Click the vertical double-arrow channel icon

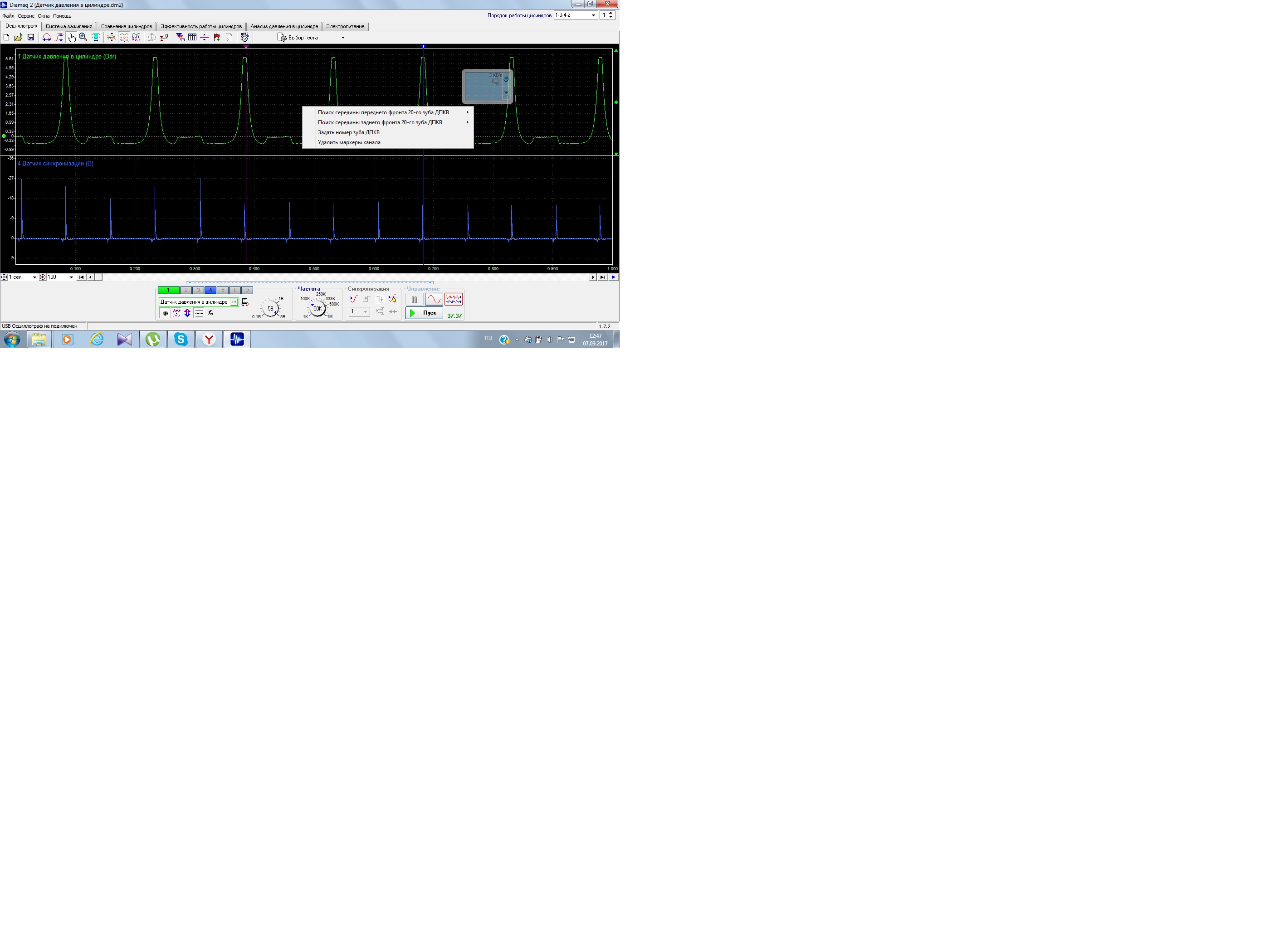click(187, 313)
